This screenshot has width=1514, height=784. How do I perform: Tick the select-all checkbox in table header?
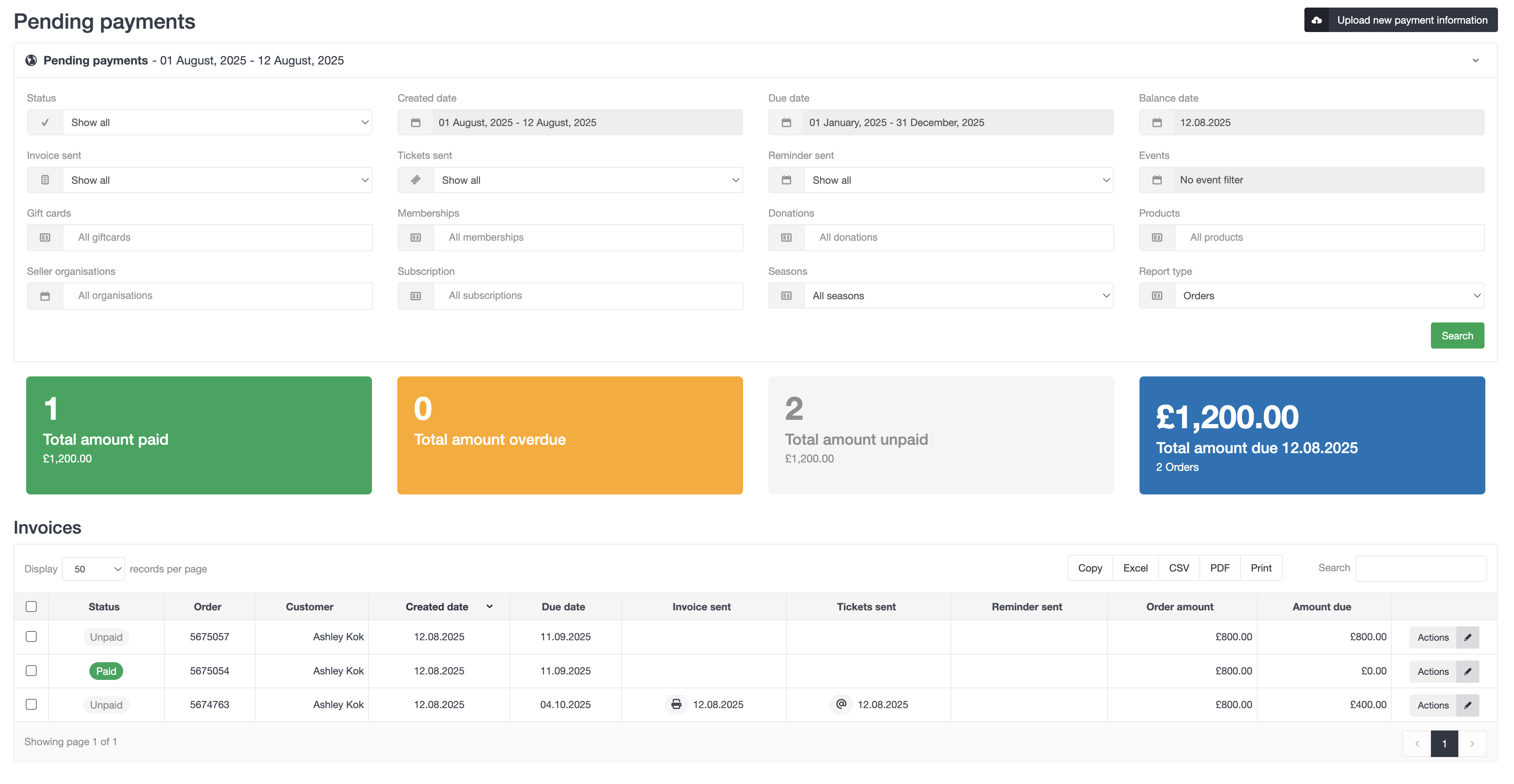(31, 607)
